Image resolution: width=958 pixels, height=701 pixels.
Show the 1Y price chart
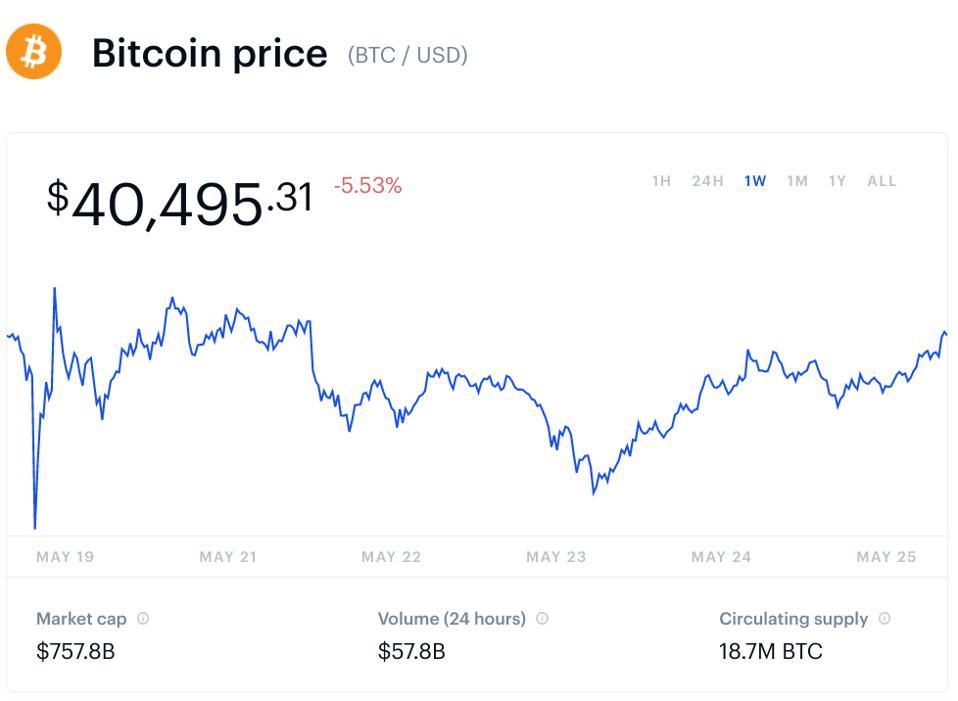tap(837, 181)
